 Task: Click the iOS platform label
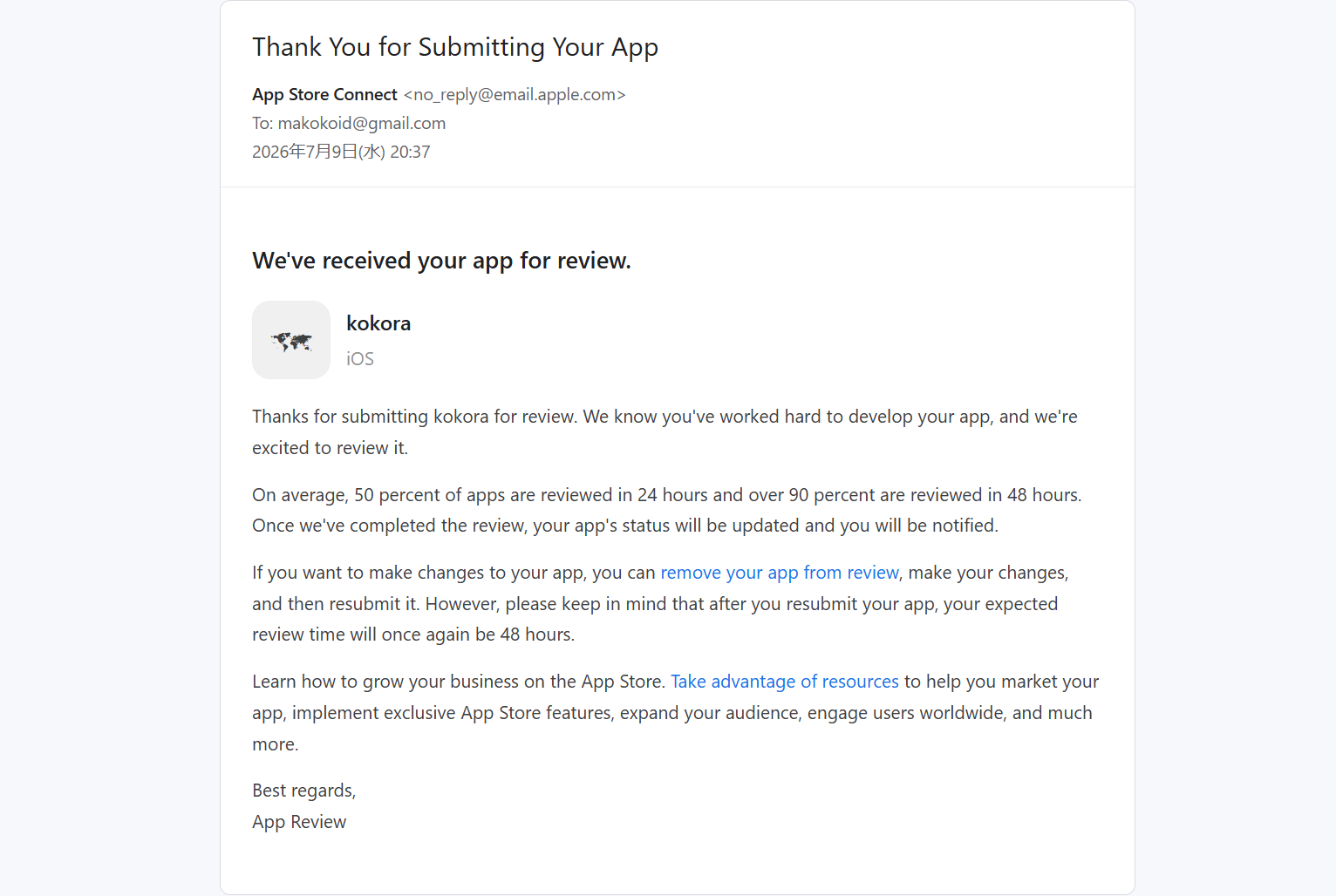tap(360, 359)
